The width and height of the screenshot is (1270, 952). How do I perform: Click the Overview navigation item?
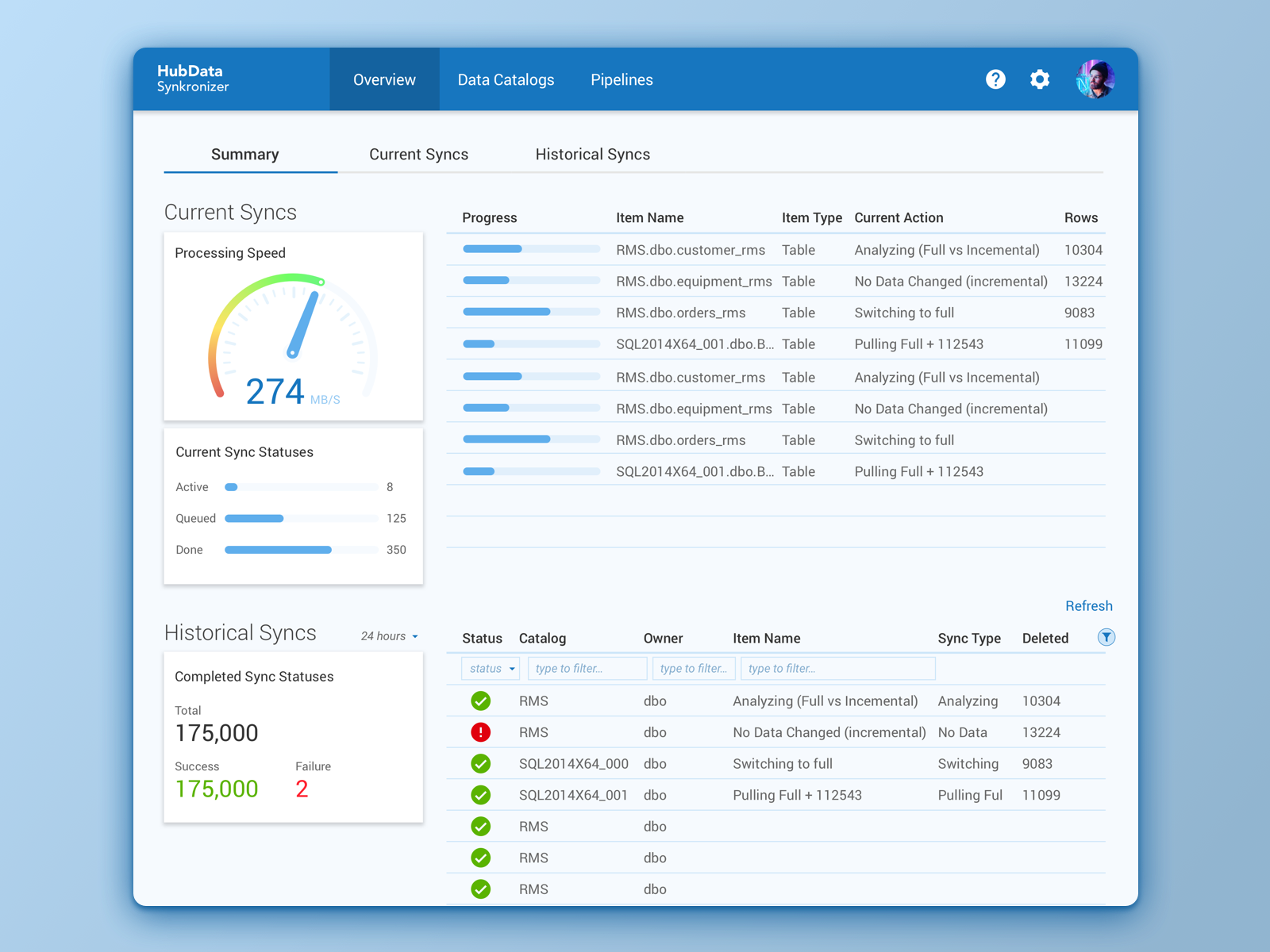pyautogui.click(x=384, y=80)
